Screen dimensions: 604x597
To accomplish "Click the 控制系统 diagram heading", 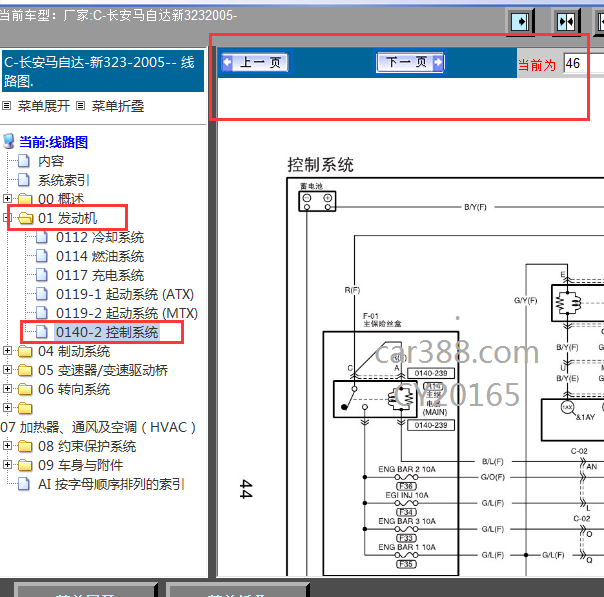I will (x=320, y=164).
